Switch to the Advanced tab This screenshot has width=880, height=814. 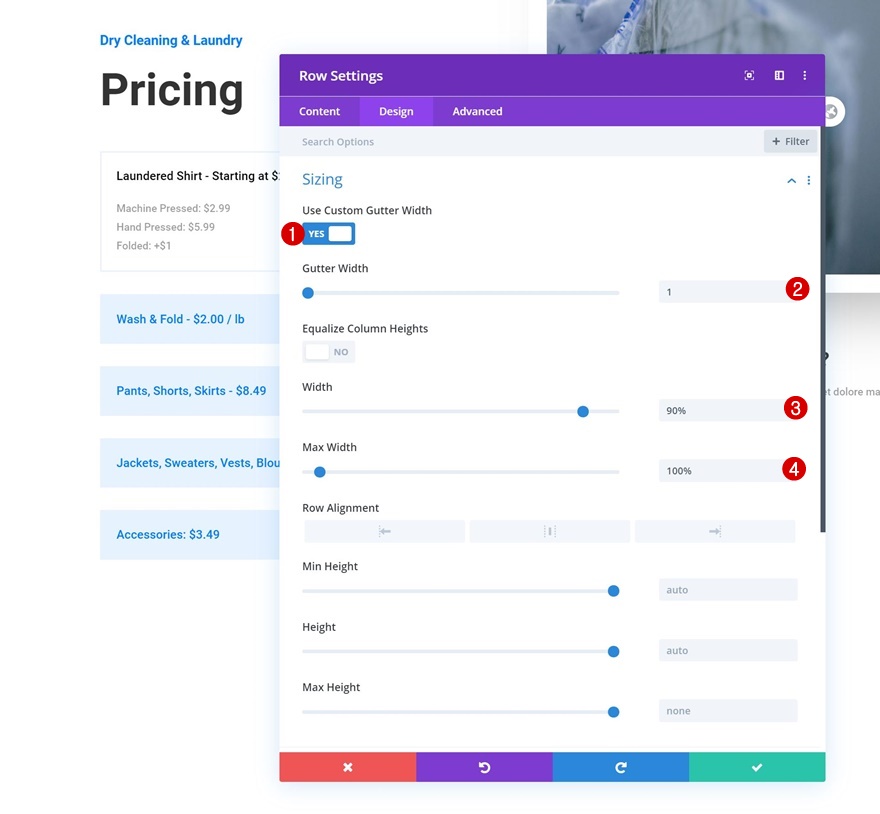[477, 111]
